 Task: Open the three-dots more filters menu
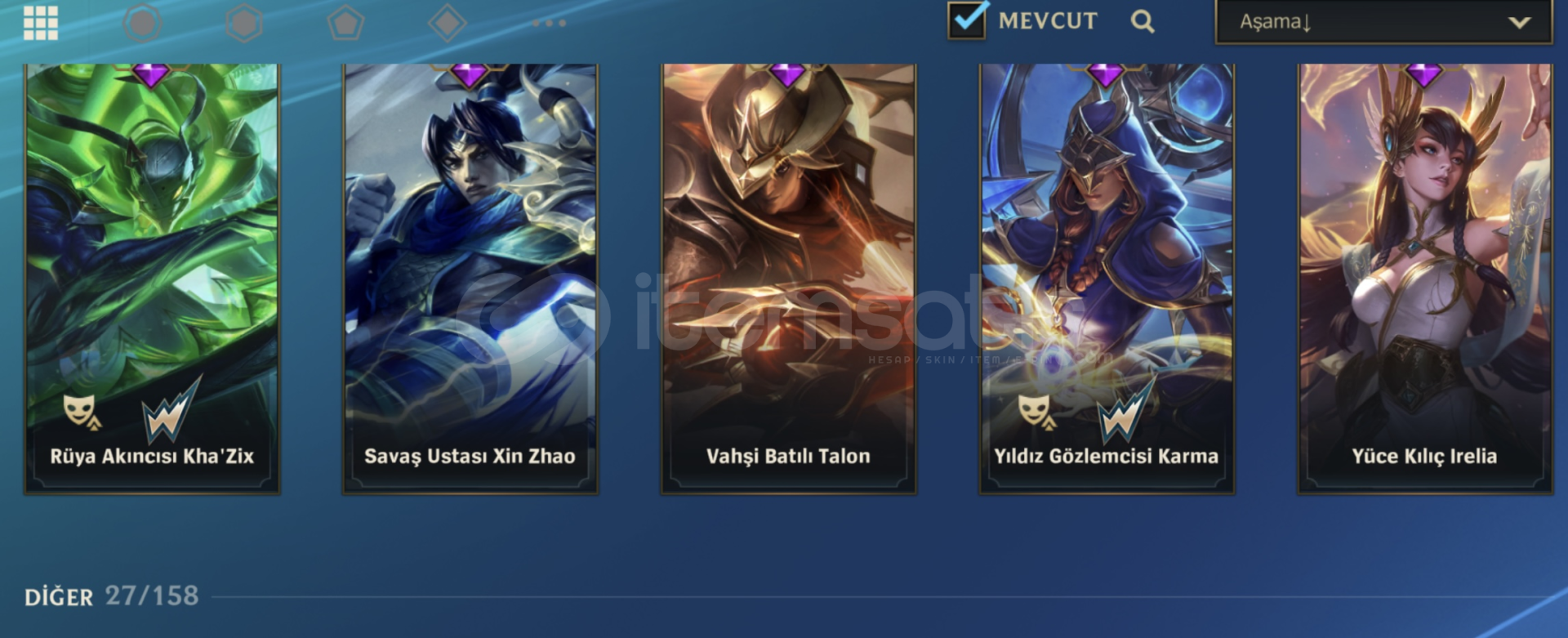coord(549,23)
